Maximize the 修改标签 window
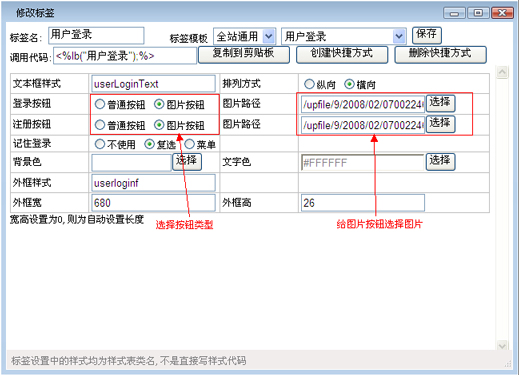This screenshot has height=375, width=519. pos(478,13)
